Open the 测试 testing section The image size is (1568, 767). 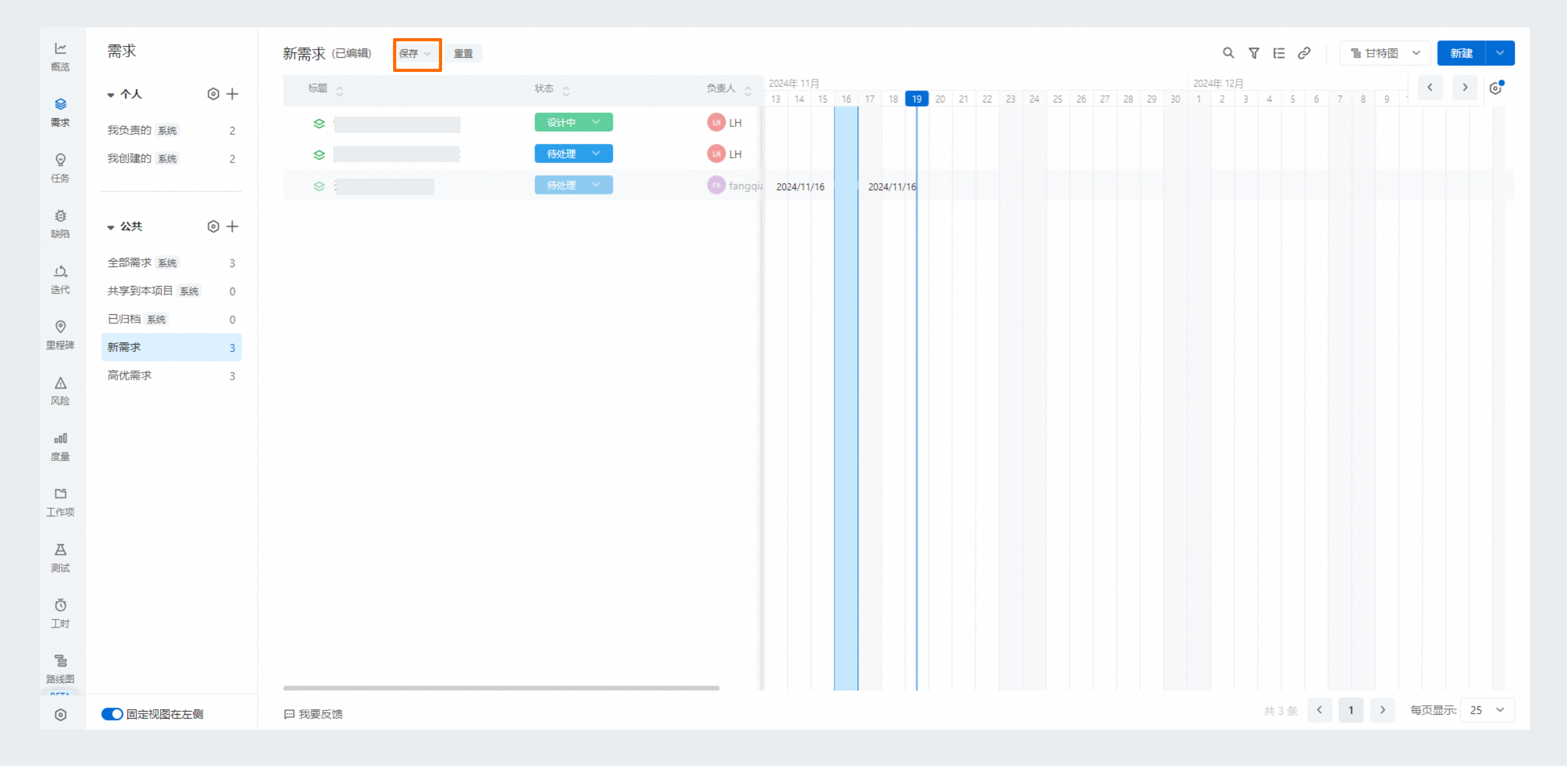click(x=60, y=558)
